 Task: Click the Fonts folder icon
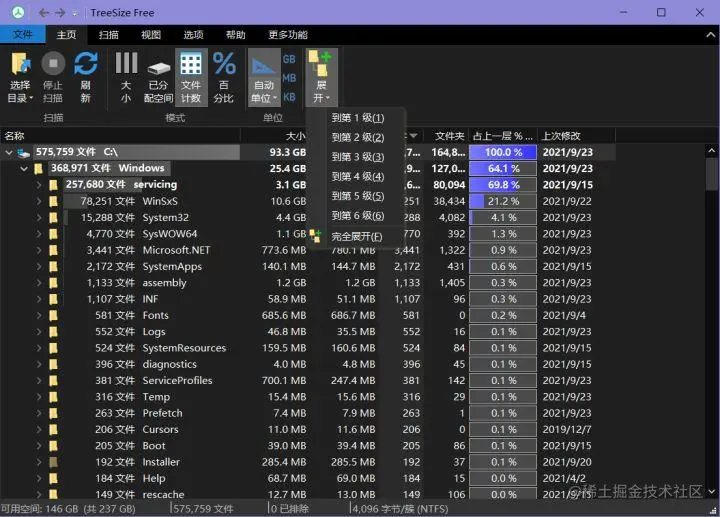[x=53, y=315]
